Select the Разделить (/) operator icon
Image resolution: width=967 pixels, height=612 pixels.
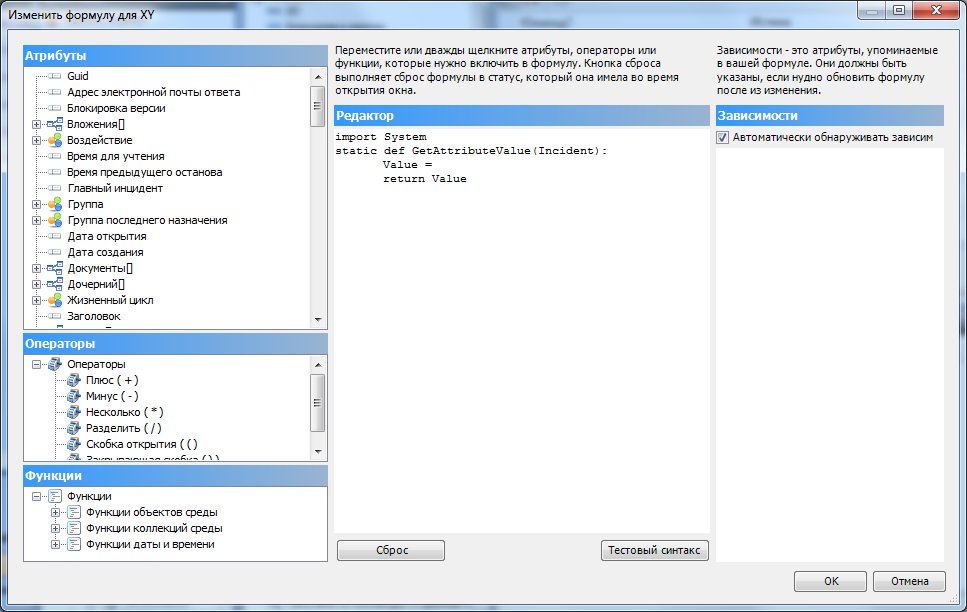[72, 428]
